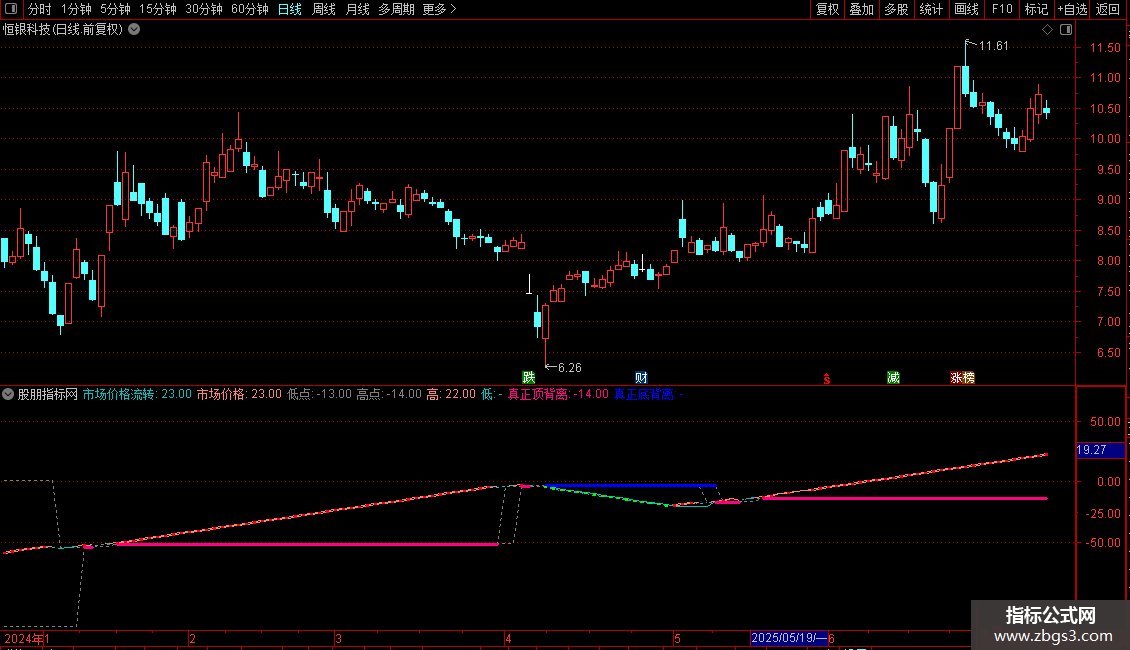
Task: Add stock via +自选
Action: point(1072,9)
